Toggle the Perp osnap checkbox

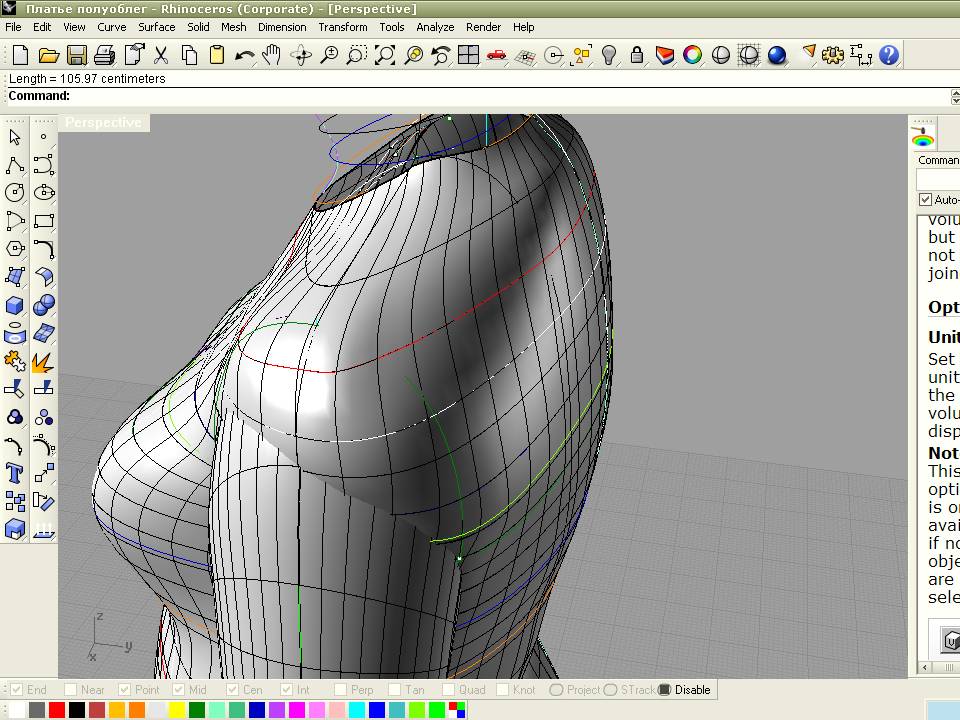[x=341, y=690]
